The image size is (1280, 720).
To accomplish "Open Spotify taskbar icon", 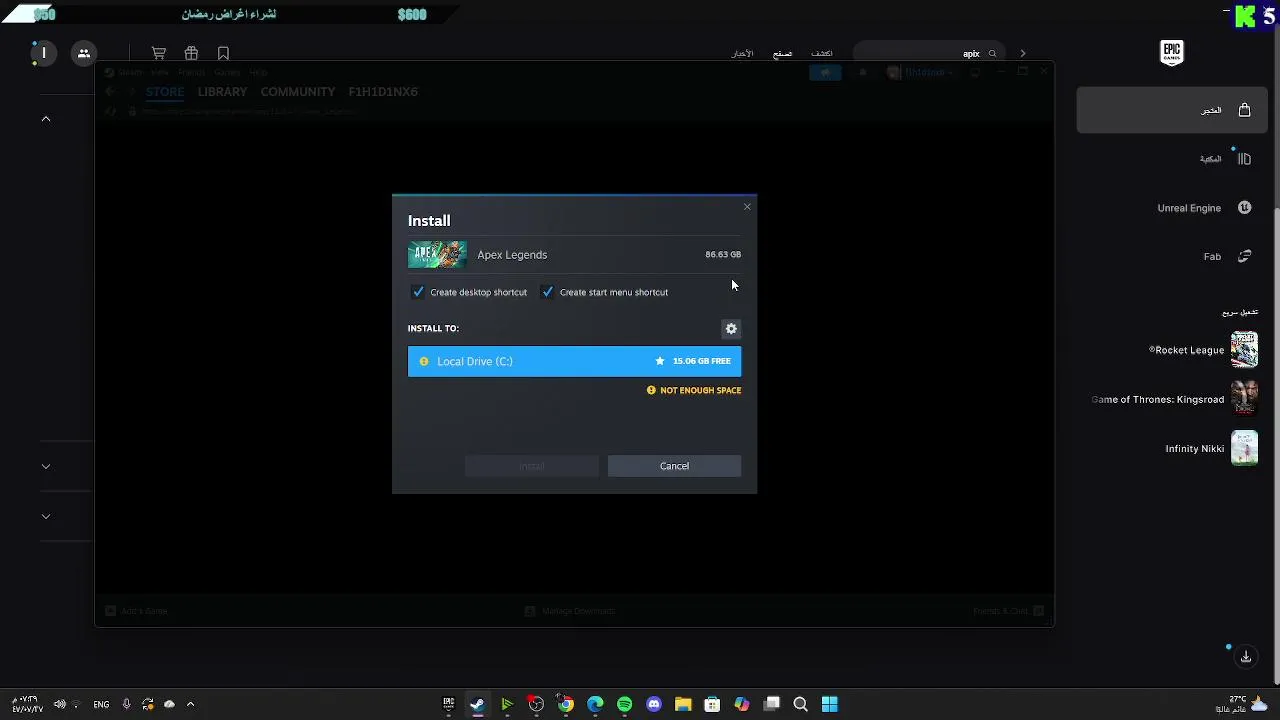I will [625, 704].
